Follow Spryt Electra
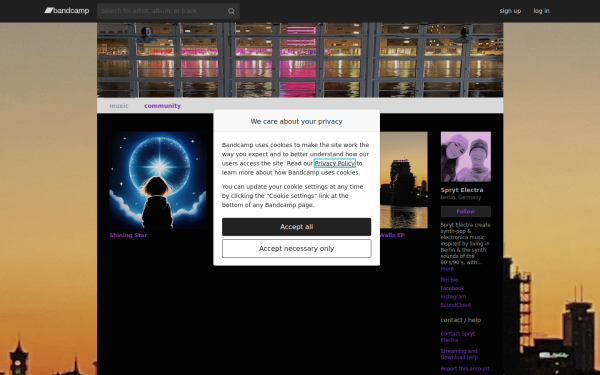The height and width of the screenshot is (375, 600). tap(466, 212)
